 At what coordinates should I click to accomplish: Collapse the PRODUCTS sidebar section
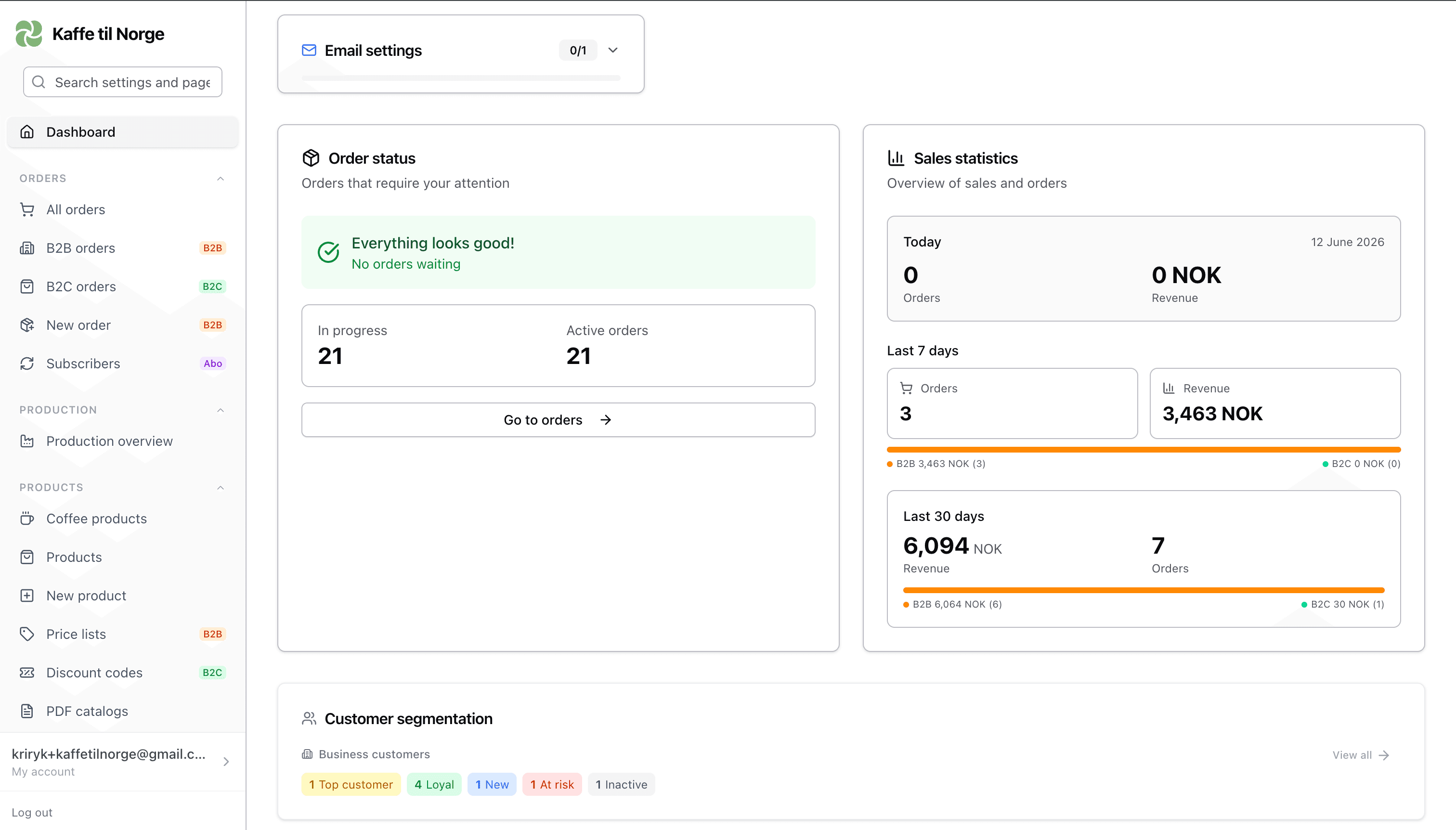tap(221, 487)
